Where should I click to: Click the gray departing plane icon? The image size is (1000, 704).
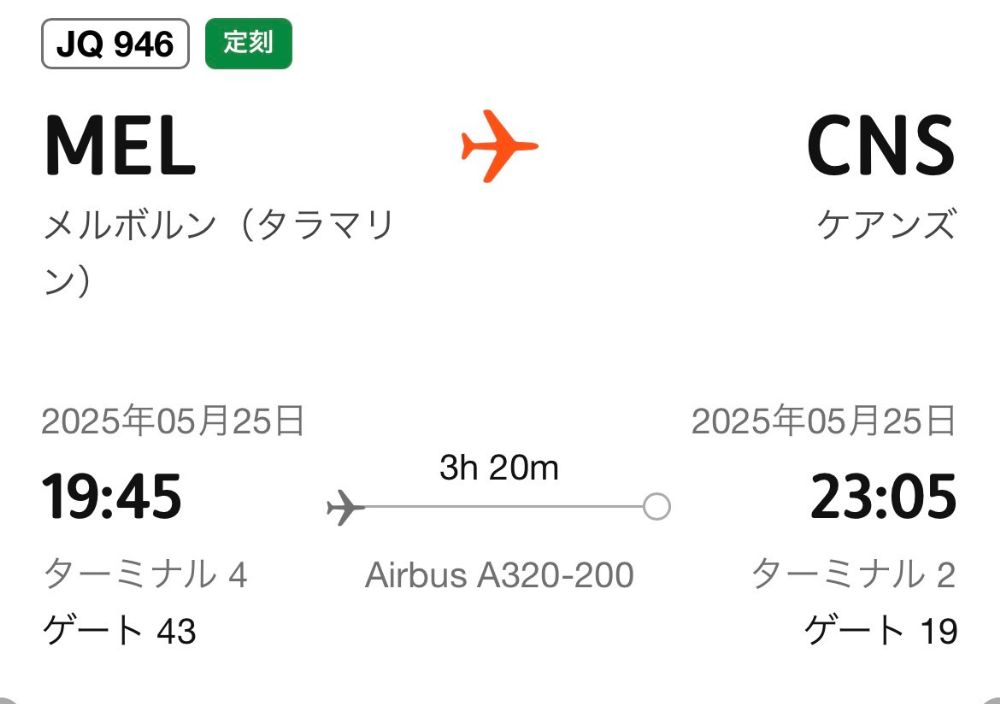click(345, 508)
